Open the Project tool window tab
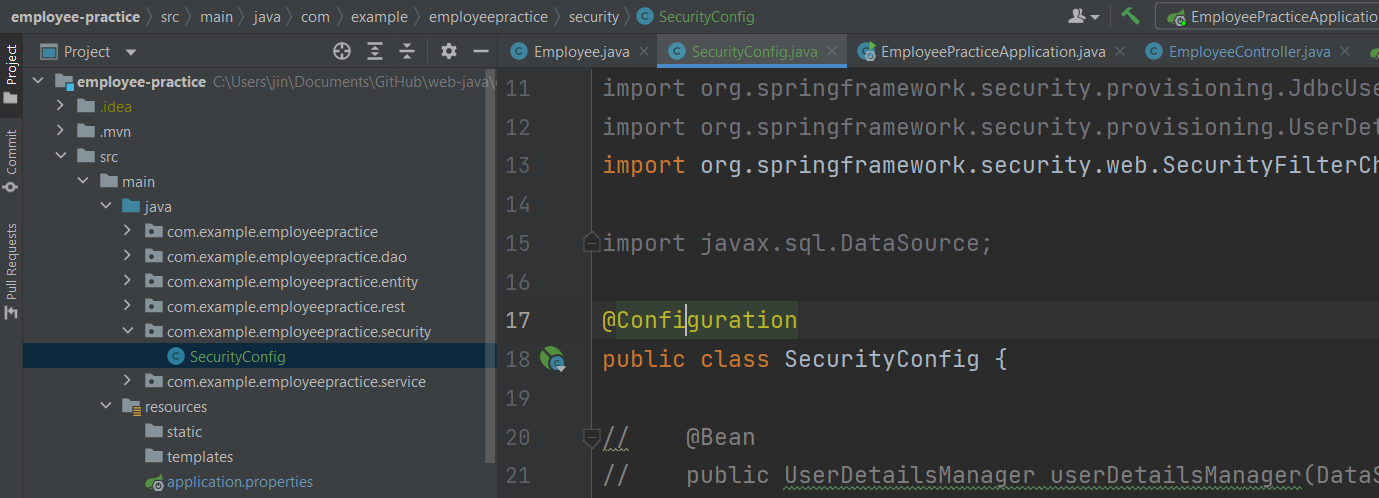The width and height of the screenshot is (1379, 498). (11, 74)
